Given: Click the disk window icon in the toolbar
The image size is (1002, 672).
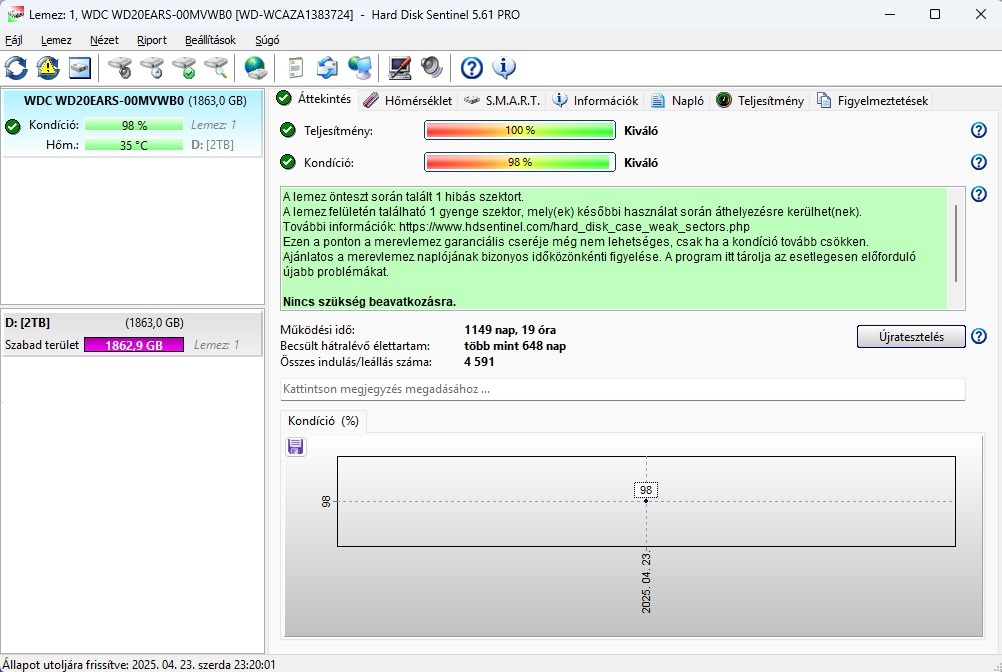Looking at the screenshot, I should (x=80, y=68).
